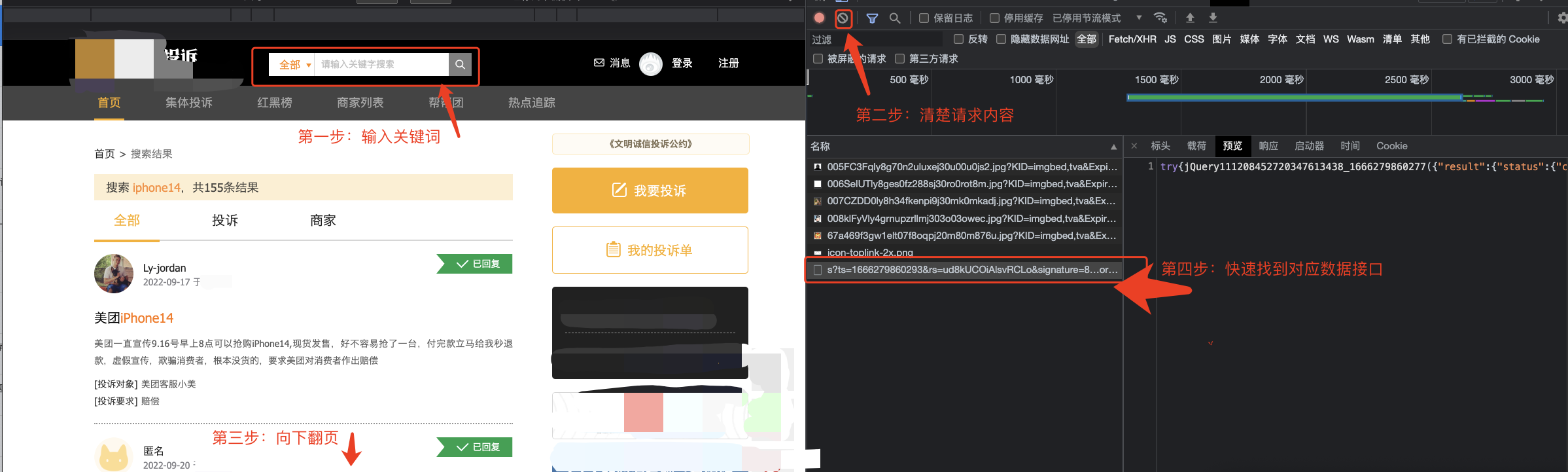Filter requests by Wasm type
Screen dimensions: 1568x472
click(x=1361, y=39)
